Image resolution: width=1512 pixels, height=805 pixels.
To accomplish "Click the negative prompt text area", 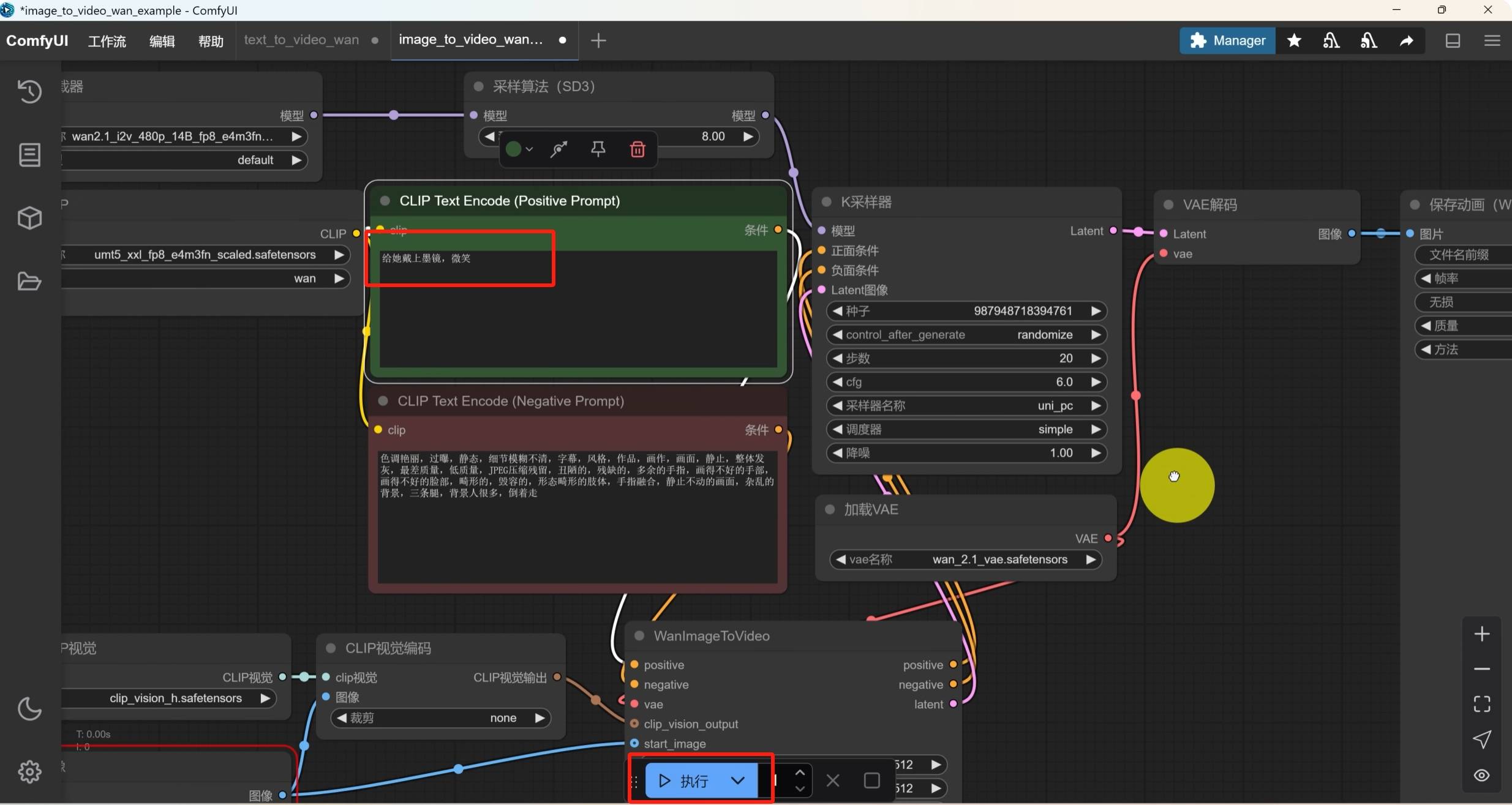I will point(577,516).
